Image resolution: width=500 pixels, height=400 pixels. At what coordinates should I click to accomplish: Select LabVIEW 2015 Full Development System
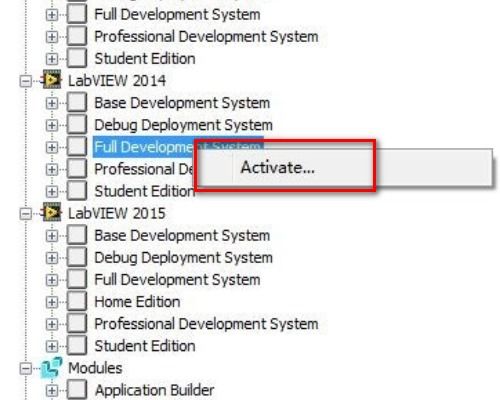point(177,279)
